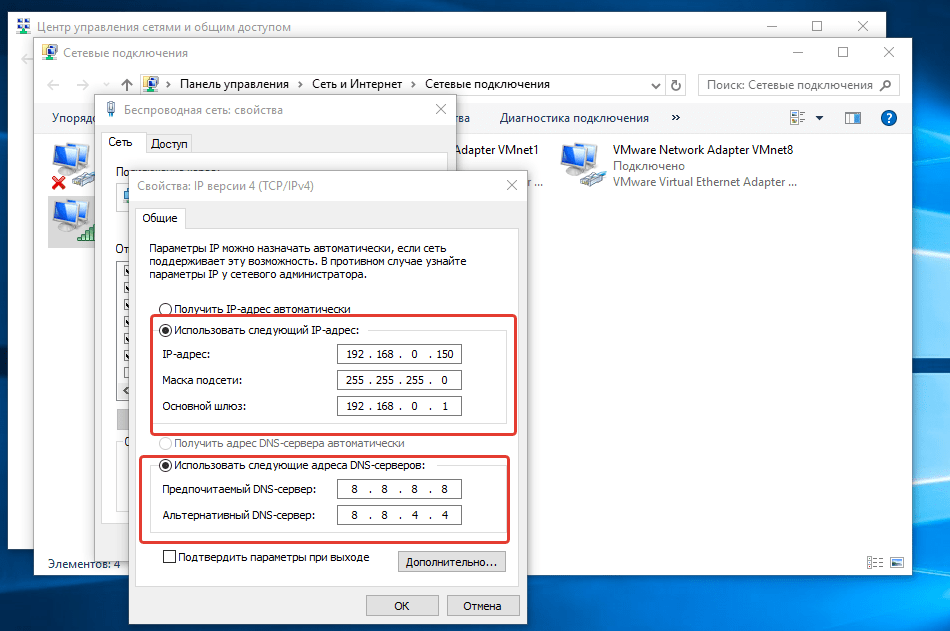Select the disconnected adapter with red X

72,166
